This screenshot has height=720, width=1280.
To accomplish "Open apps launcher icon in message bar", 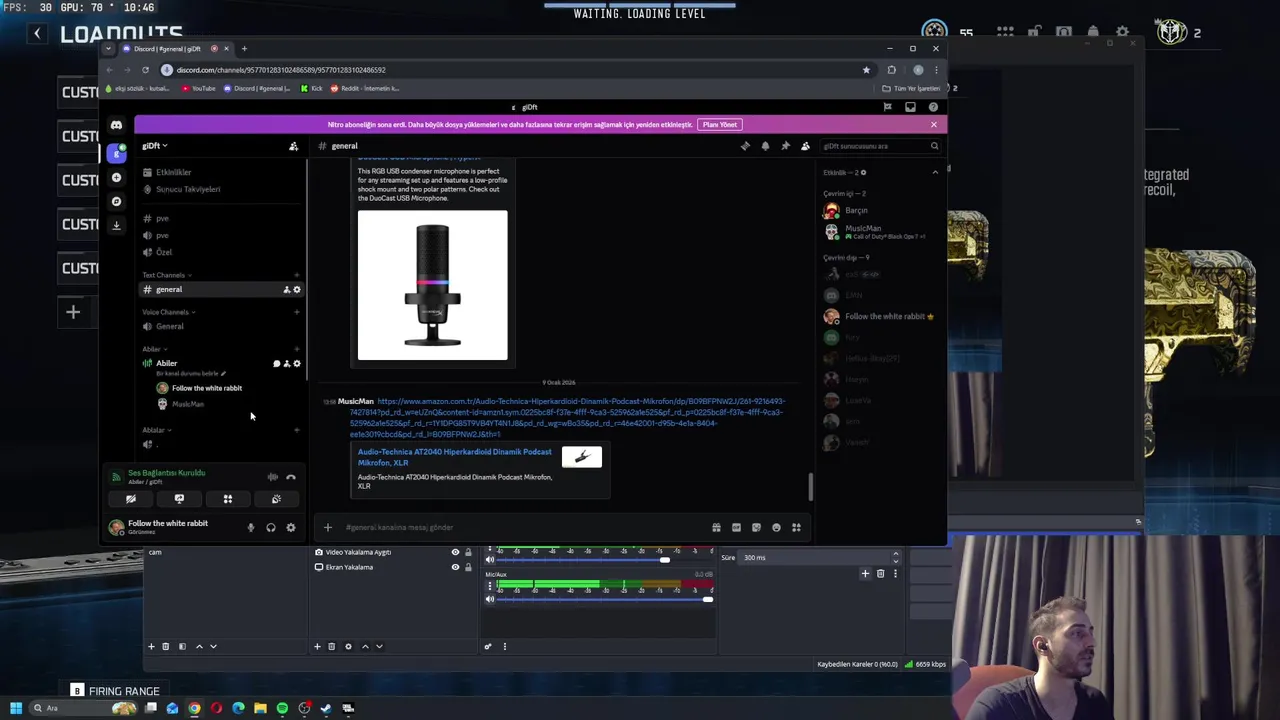I will click(x=796, y=528).
